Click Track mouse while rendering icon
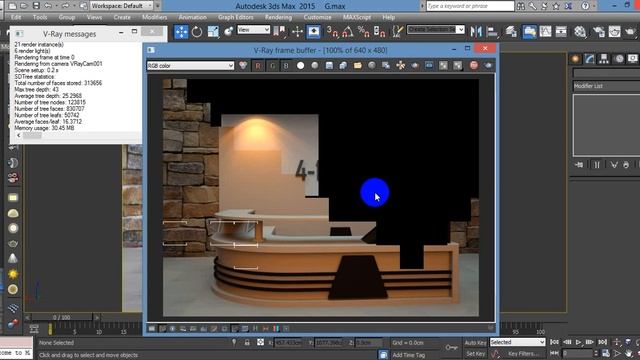The width and height of the screenshot is (640, 360). [400, 65]
